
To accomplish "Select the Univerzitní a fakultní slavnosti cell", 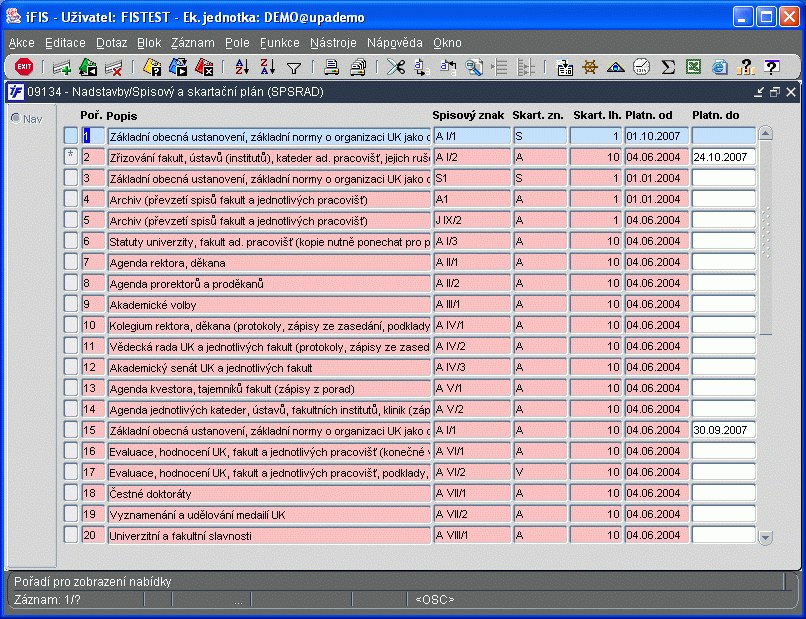I will click(x=269, y=535).
